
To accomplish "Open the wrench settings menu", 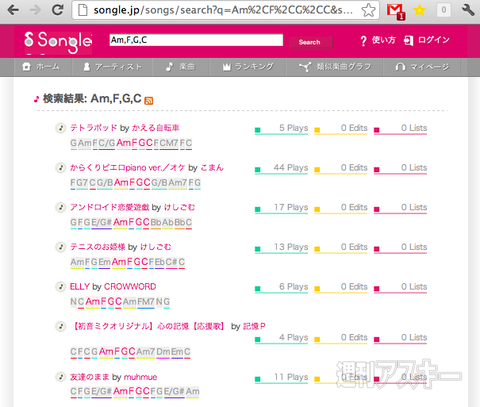I will click(468, 10).
